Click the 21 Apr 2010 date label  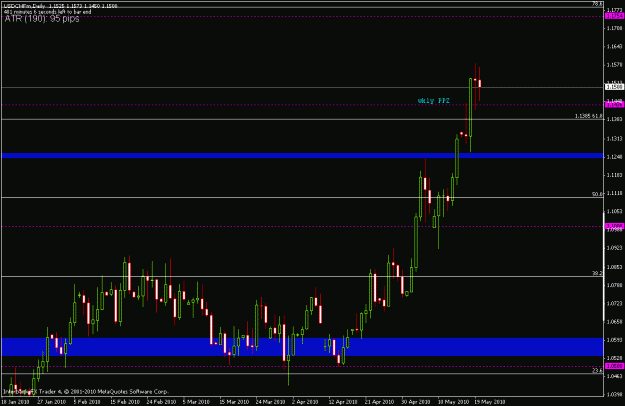[379, 402]
